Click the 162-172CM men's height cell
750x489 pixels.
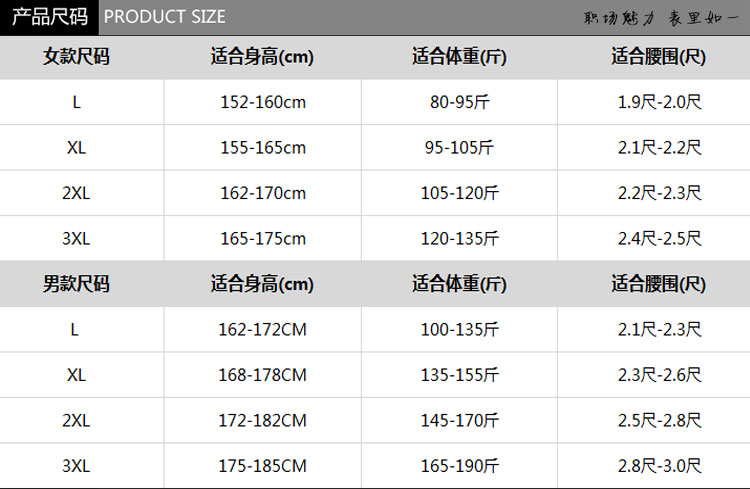tap(263, 330)
